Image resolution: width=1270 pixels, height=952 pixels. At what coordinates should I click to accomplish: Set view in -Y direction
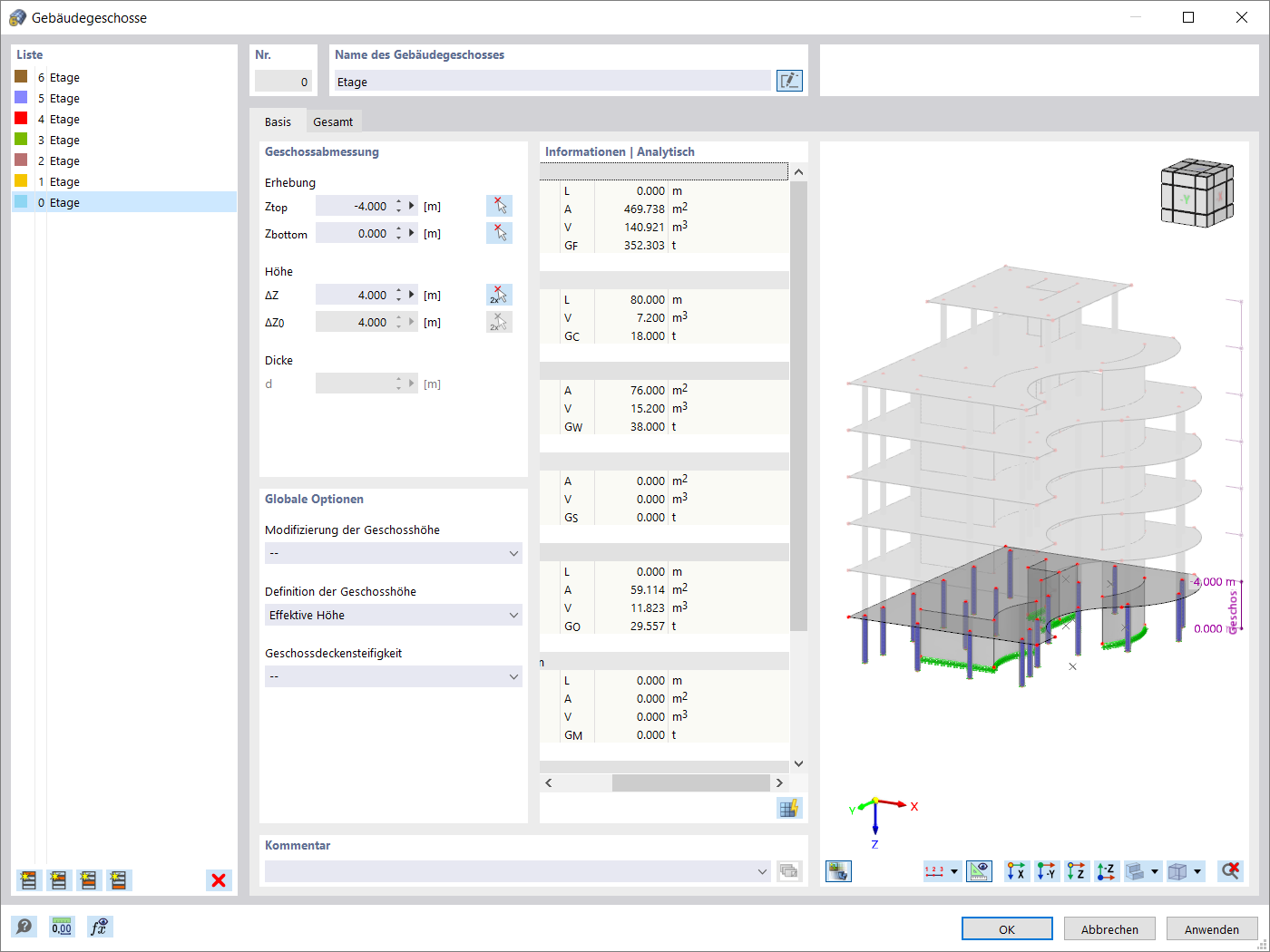coord(1047,871)
